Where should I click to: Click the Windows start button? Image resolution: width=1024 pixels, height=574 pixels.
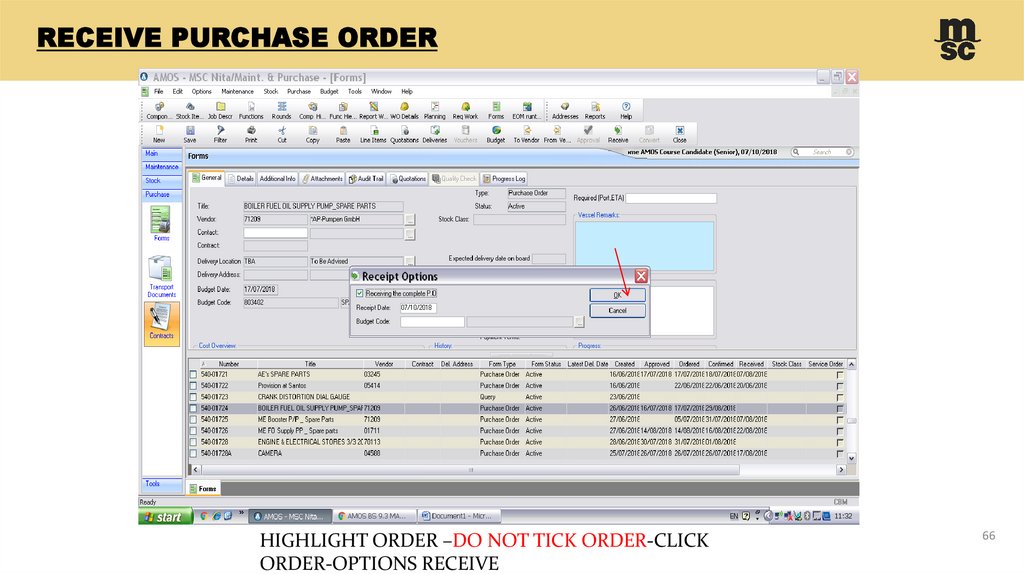[x=165, y=517]
